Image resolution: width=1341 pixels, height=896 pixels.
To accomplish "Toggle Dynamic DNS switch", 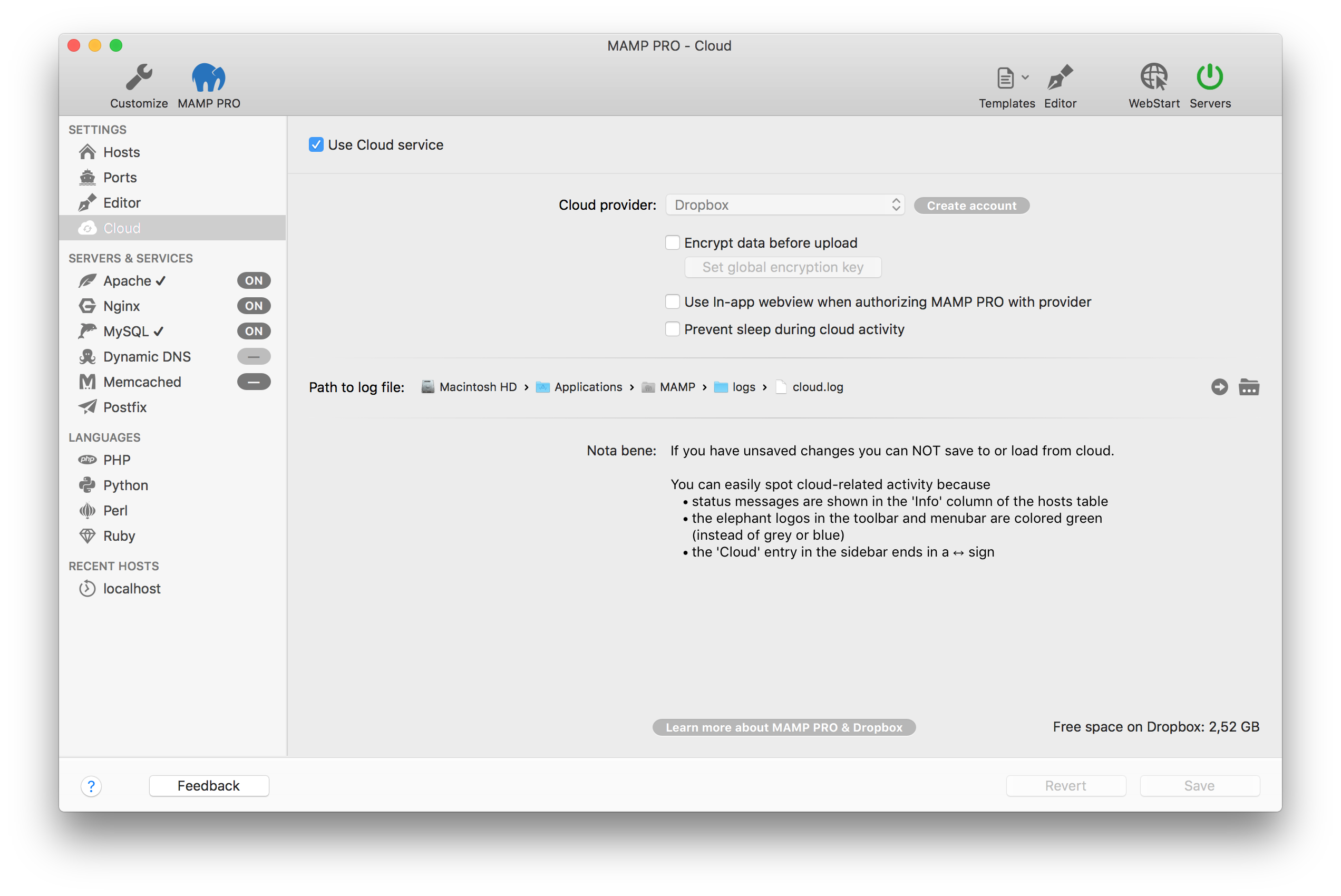I will (x=254, y=357).
